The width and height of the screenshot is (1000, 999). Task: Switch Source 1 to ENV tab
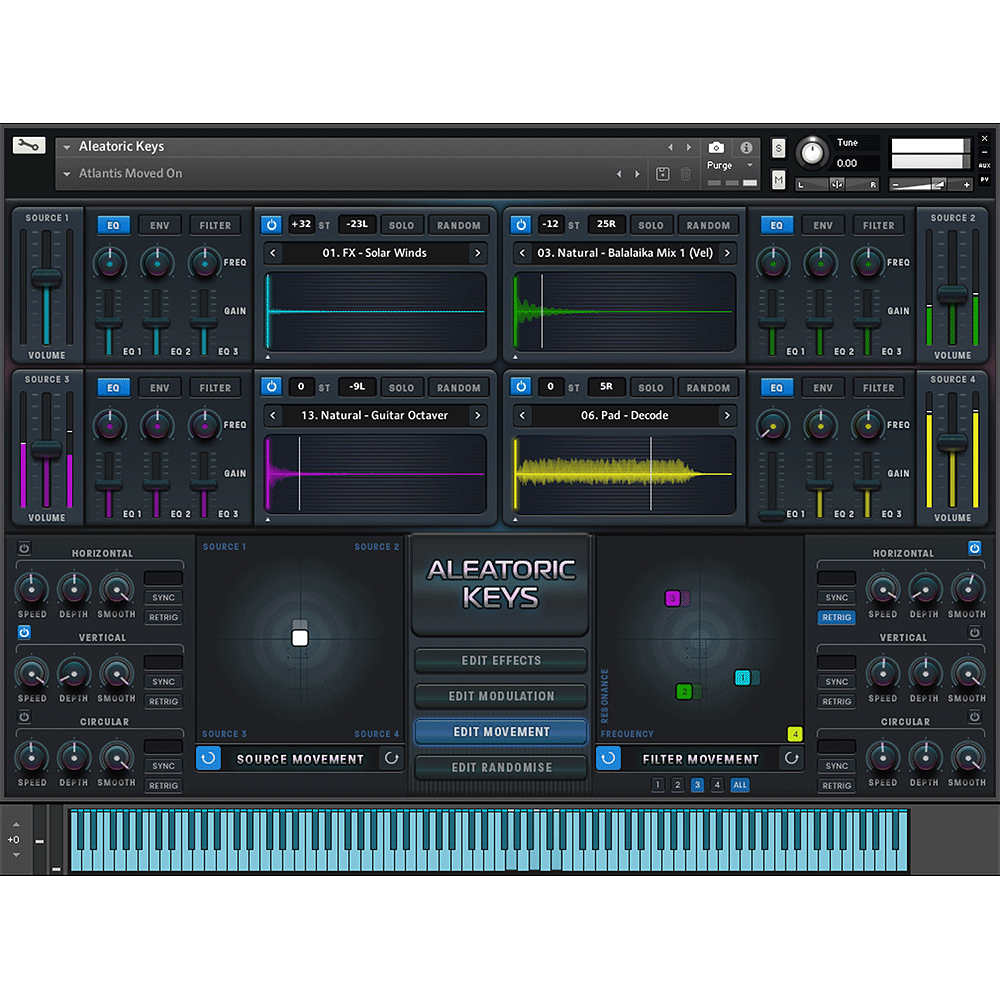click(159, 225)
